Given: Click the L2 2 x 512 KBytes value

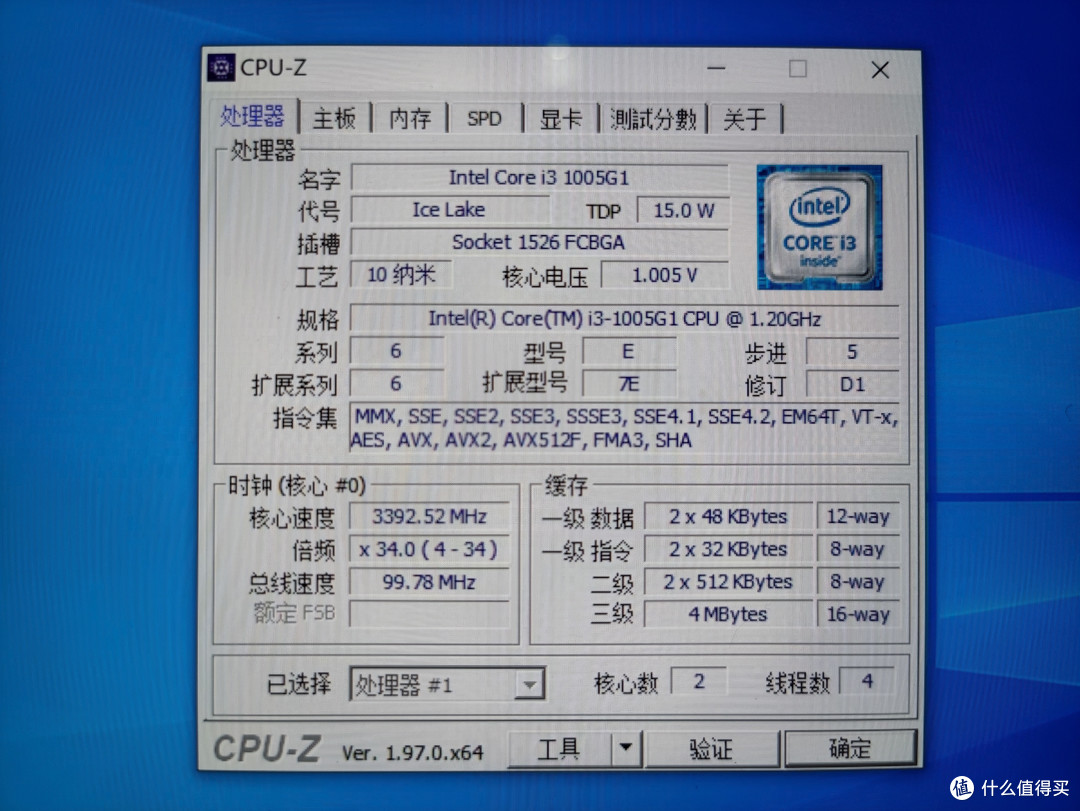Looking at the screenshot, I should 728,582.
